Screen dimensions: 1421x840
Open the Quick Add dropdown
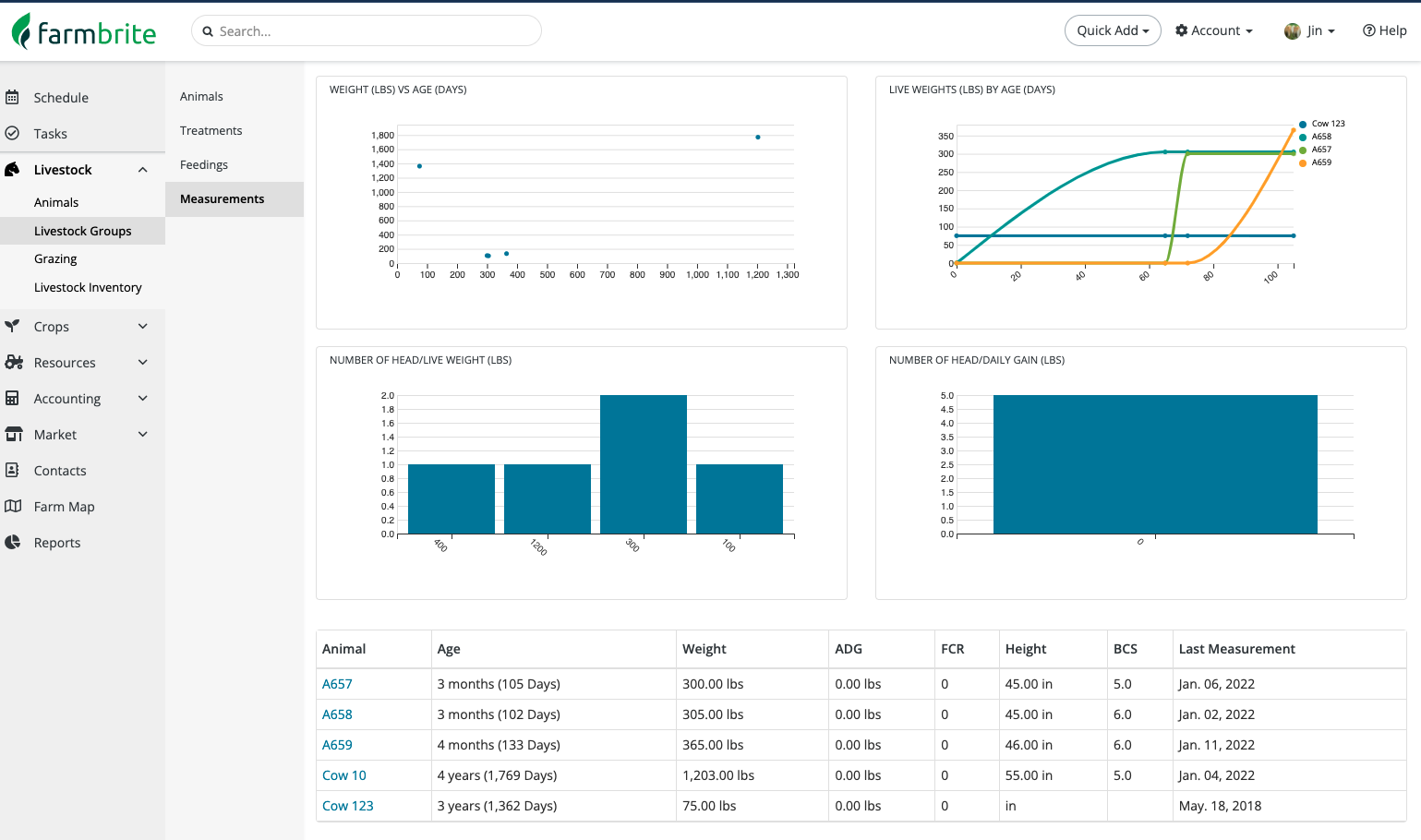tap(1113, 30)
